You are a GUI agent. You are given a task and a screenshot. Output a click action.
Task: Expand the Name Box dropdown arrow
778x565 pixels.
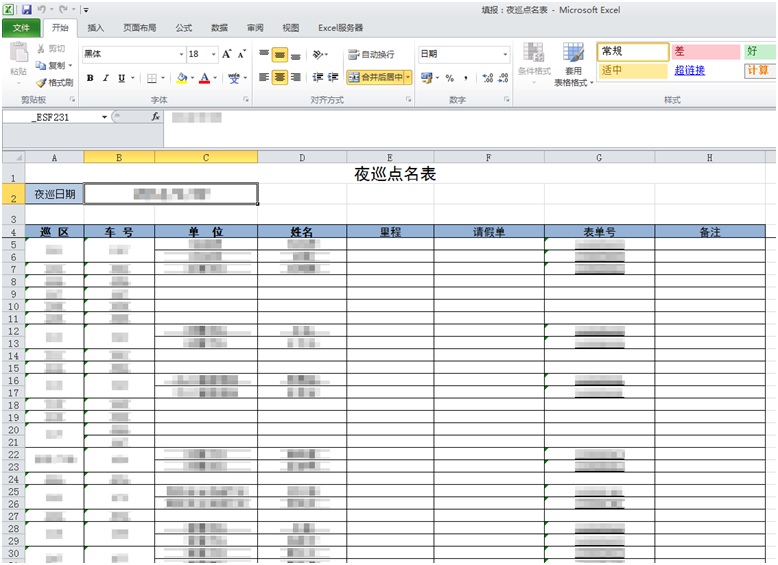click(x=104, y=117)
